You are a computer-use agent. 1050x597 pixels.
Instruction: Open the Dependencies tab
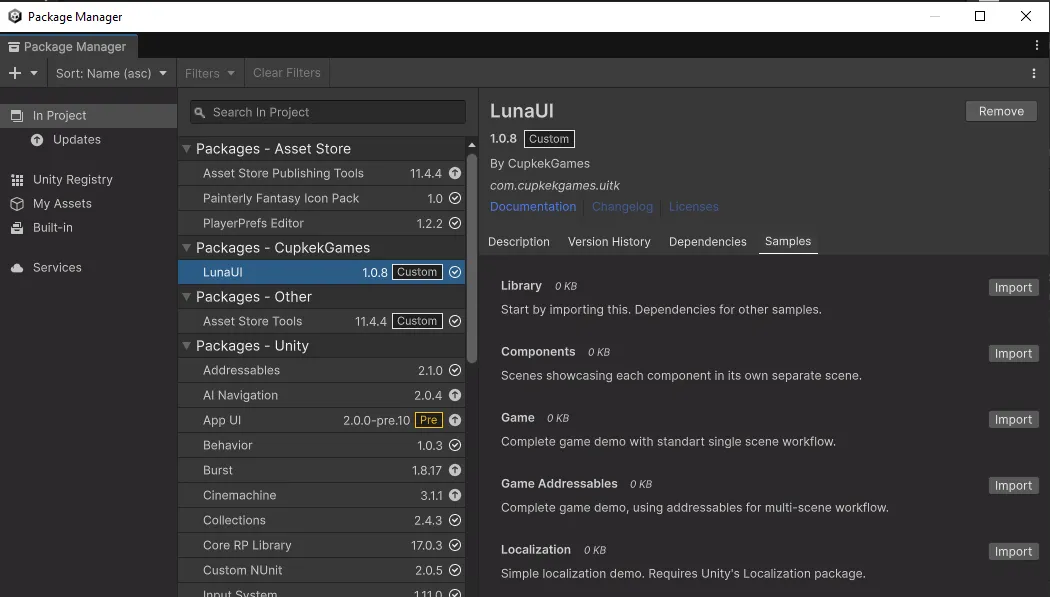coord(707,242)
